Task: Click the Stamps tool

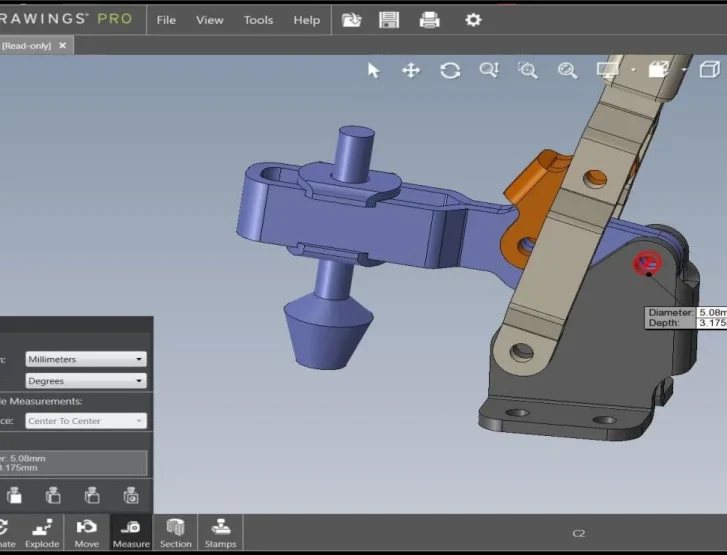Action: [x=220, y=533]
